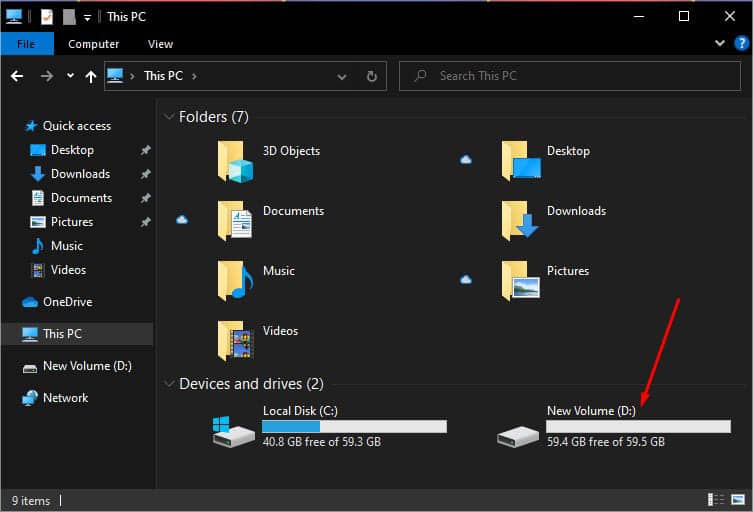
Task: Open the Computer ribbon tab
Action: click(x=94, y=44)
